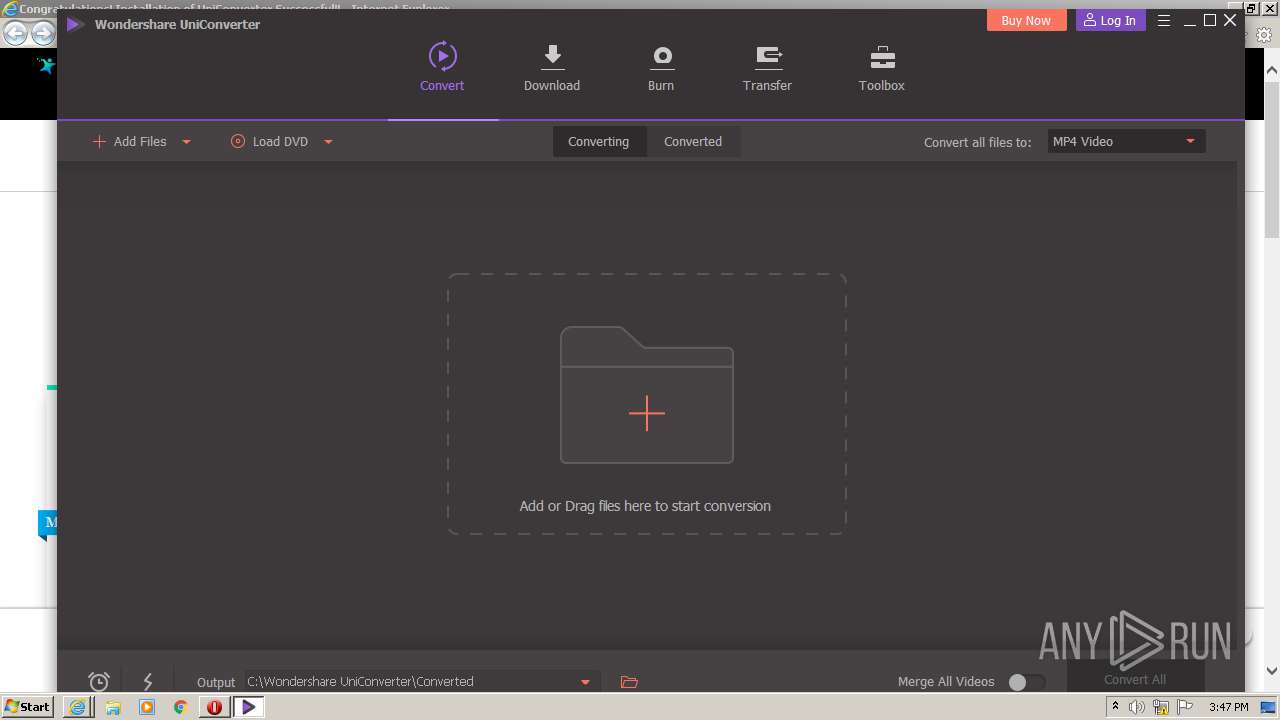
Task: Click Internet Explorer forward arrow
Action: pyautogui.click(x=42, y=33)
